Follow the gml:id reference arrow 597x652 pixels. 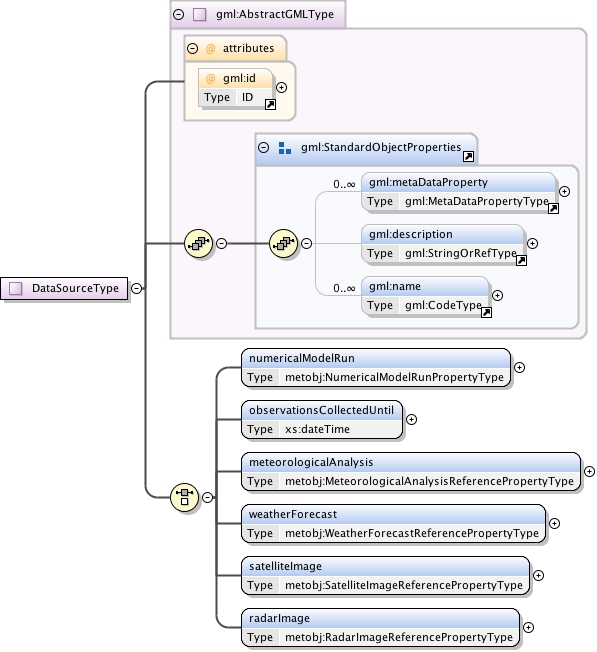pyautogui.click(x=270, y=104)
